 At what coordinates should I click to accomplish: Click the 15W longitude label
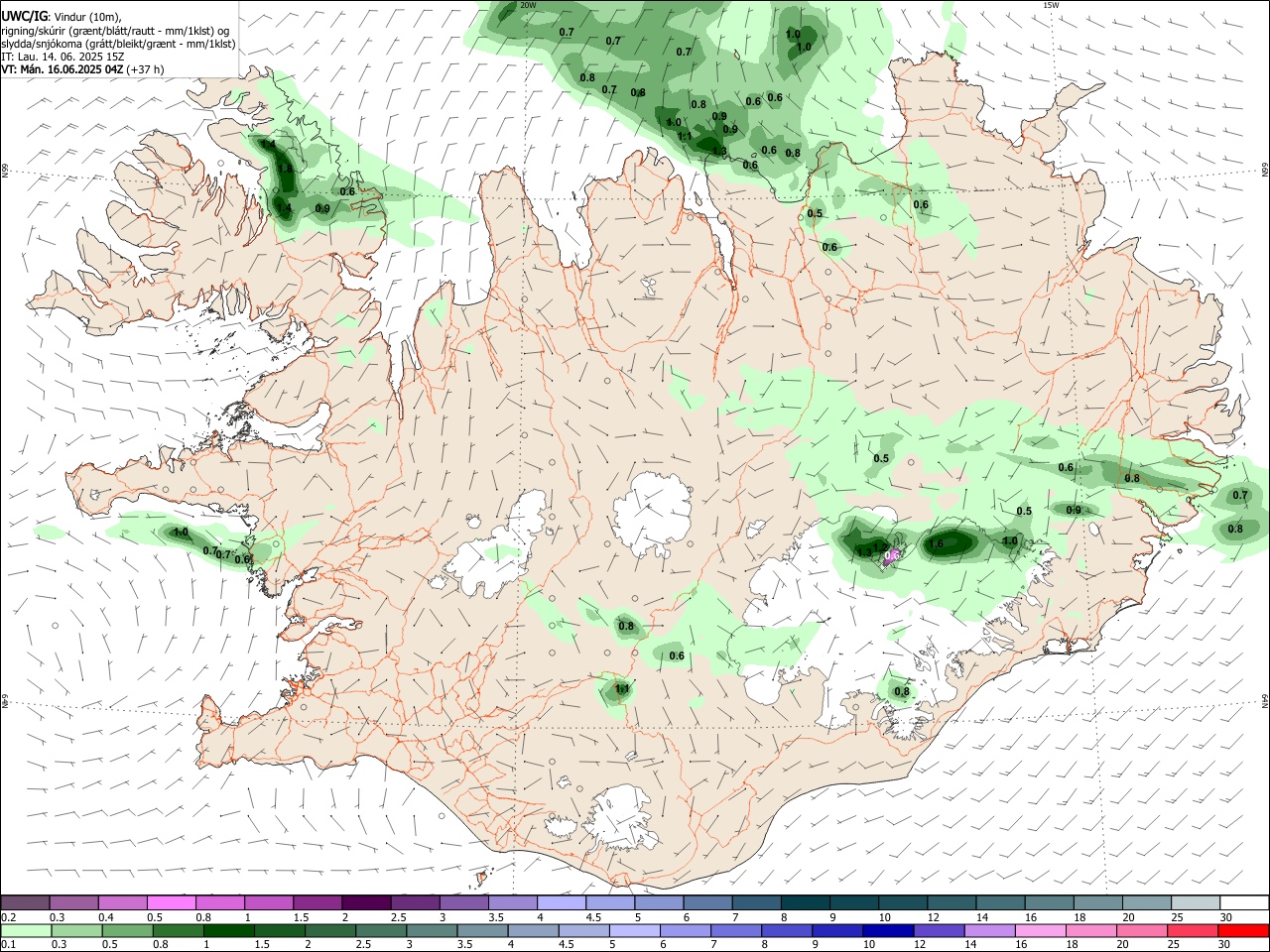click(1051, 5)
